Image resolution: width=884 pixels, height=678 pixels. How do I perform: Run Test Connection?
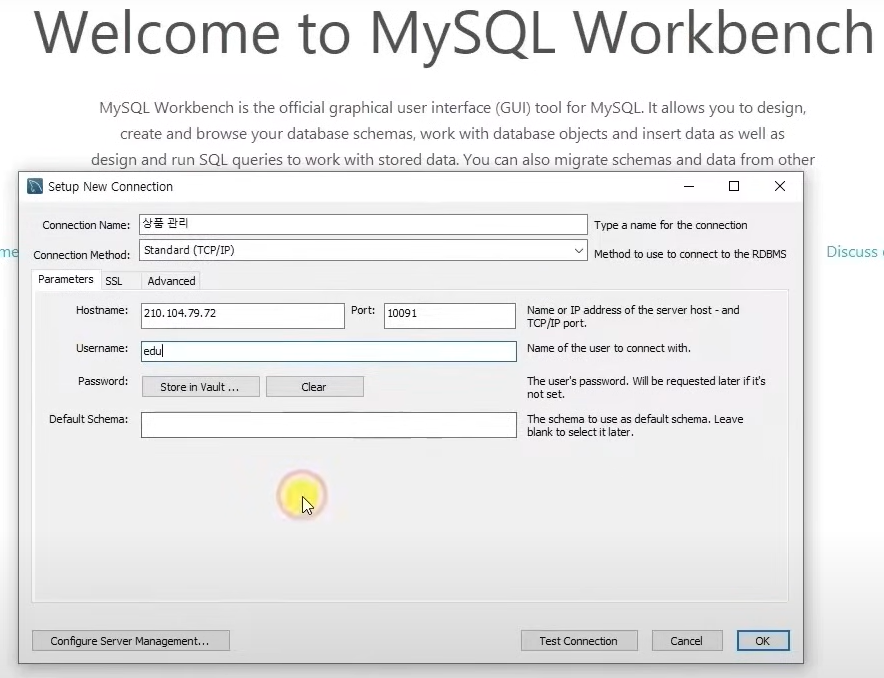(x=579, y=641)
